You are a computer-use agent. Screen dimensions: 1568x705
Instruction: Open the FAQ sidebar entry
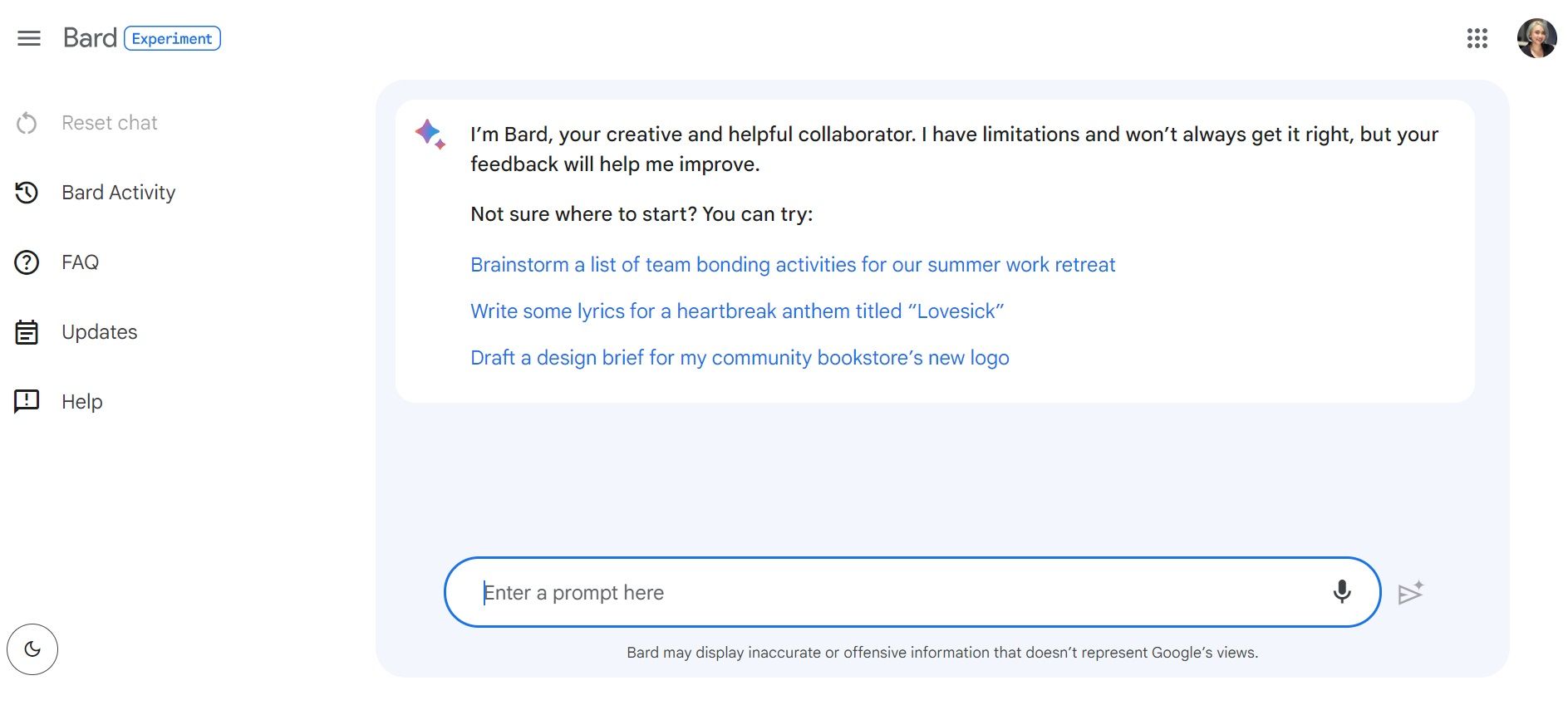point(80,262)
